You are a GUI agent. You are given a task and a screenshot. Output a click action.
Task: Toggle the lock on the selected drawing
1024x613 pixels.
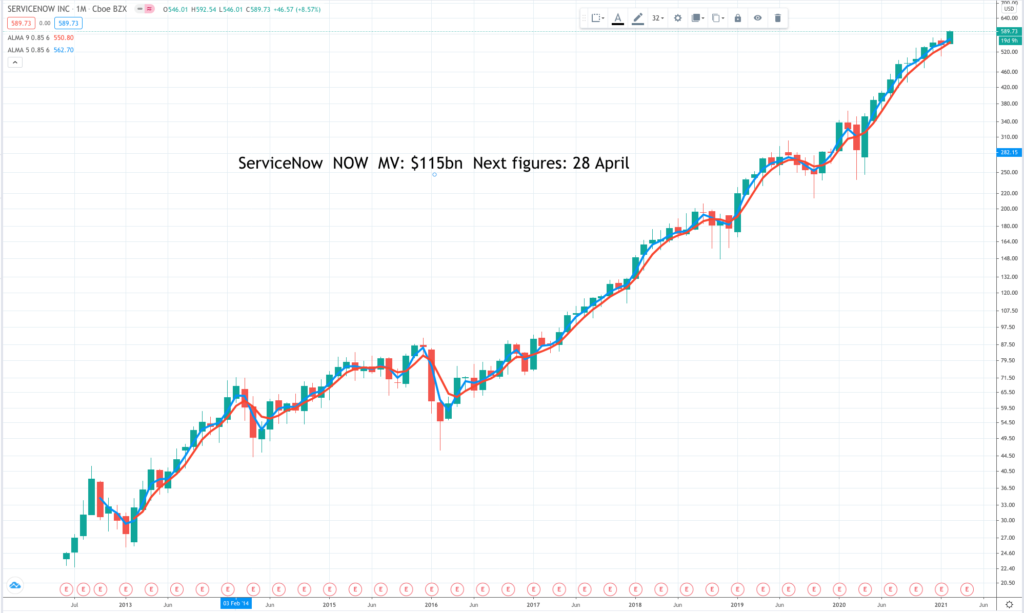click(x=737, y=18)
